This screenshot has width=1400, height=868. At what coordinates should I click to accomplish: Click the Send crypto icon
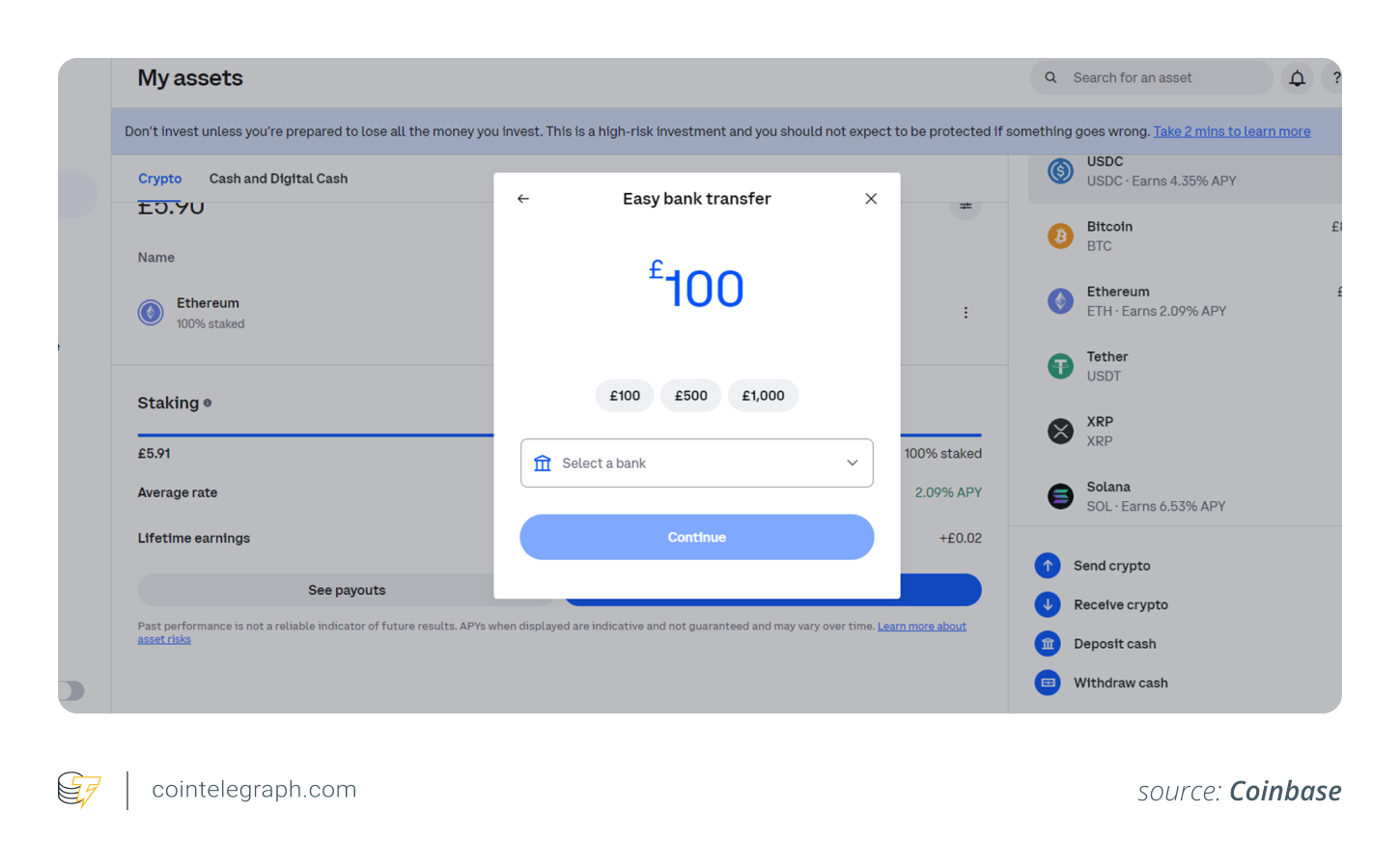[1048, 566]
